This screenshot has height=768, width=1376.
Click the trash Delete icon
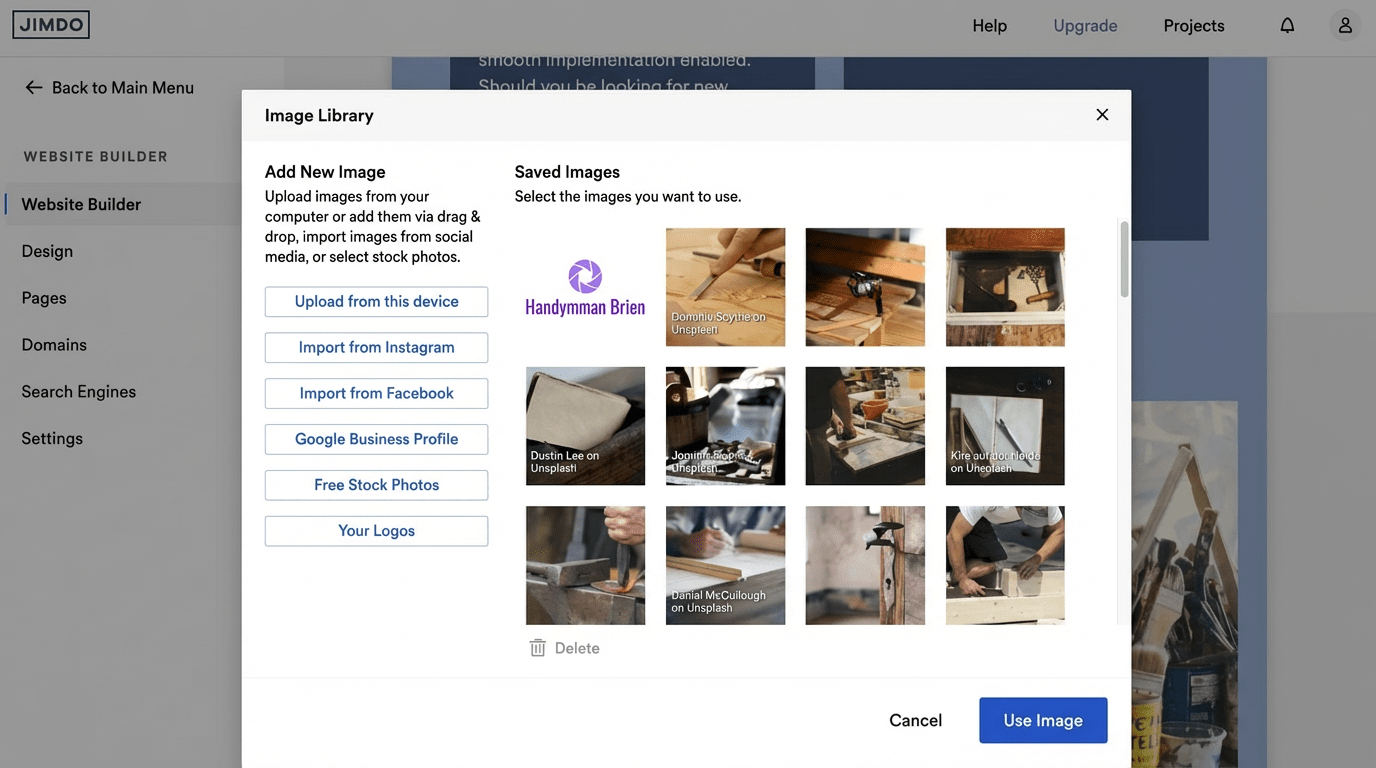pyautogui.click(x=538, y=648)
